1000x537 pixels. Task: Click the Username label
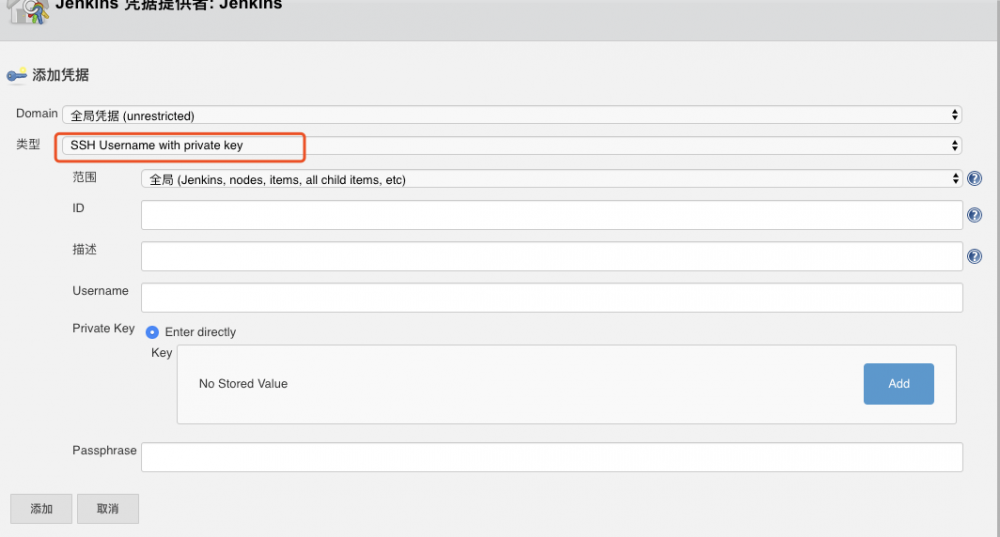100,291
